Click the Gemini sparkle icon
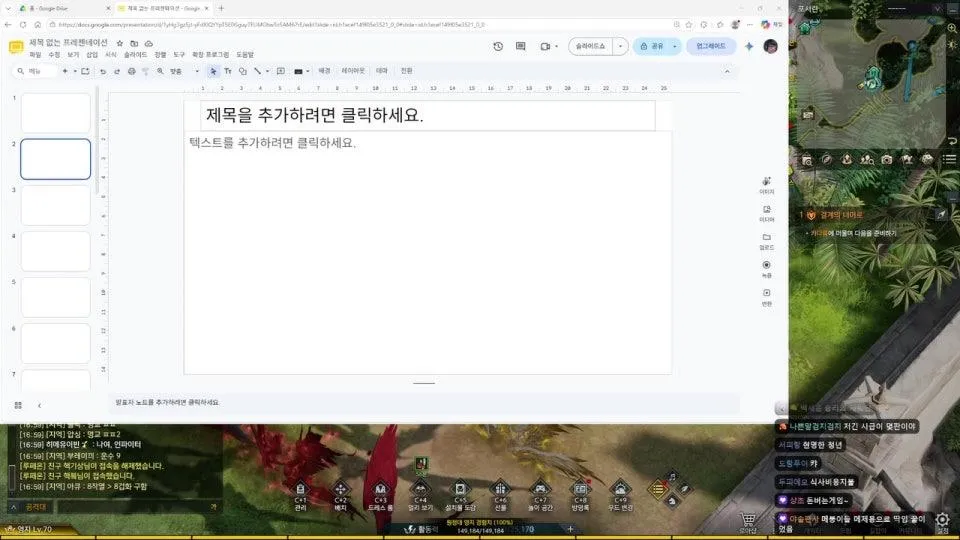This screenshot has width=960, height=540. pos(749,47)
